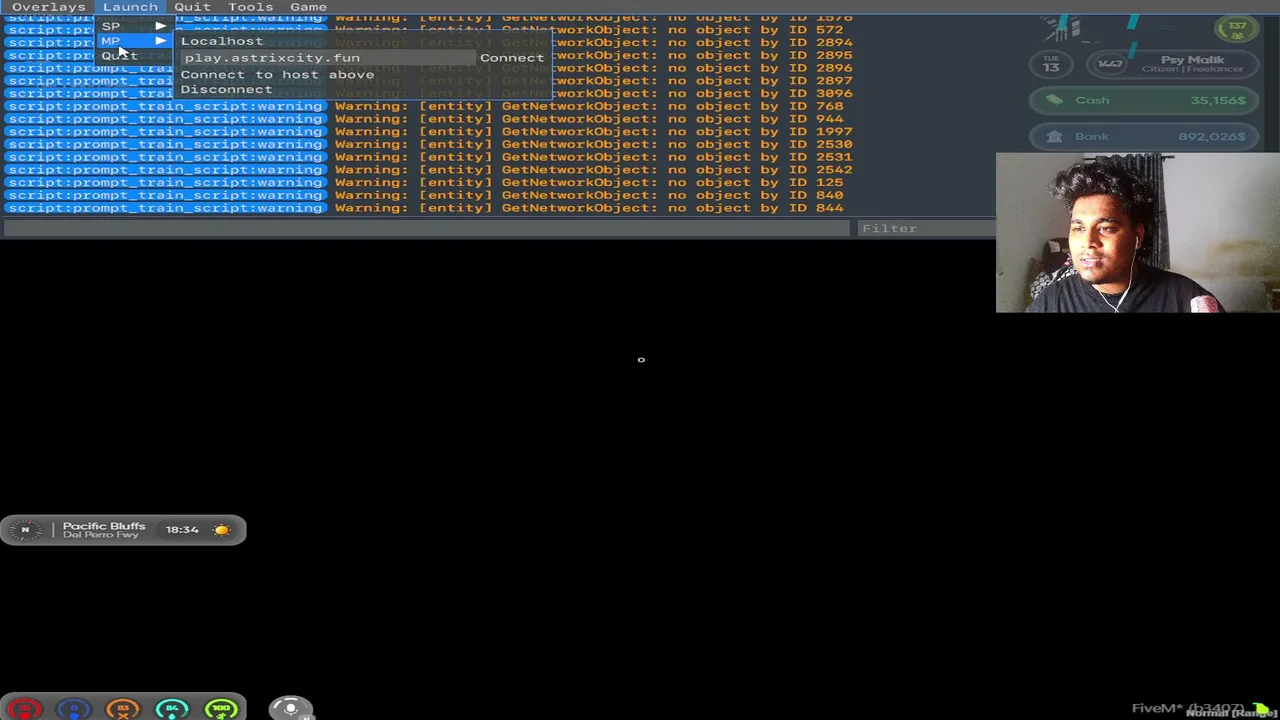This screenshot has height=720, width=1280.
Task: Click the webcam video thumbnail
Action: click(x=1138, y=233)
